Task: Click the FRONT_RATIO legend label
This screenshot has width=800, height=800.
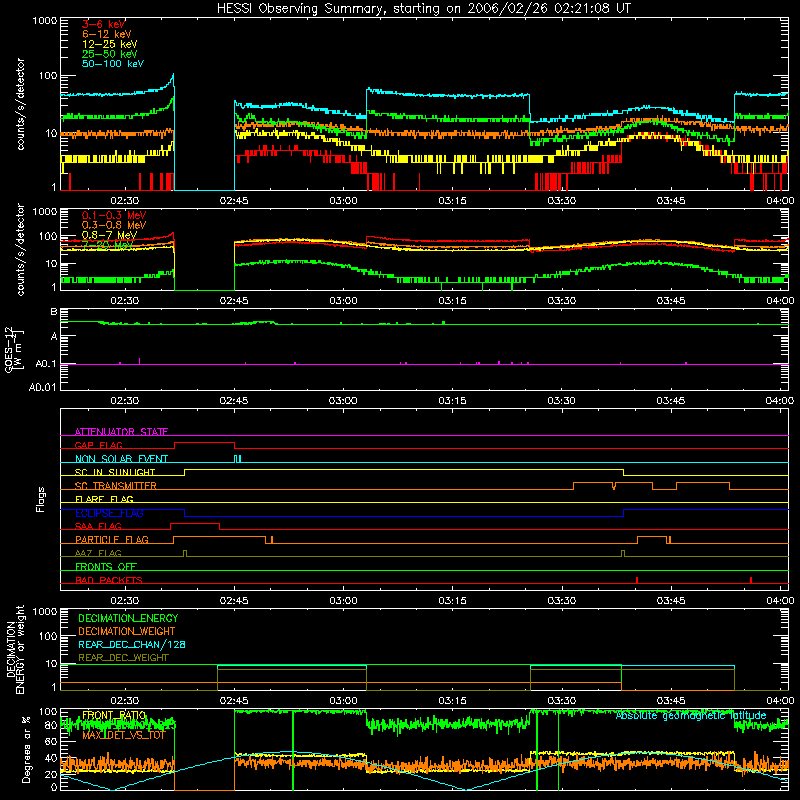Action: [114, 716]
